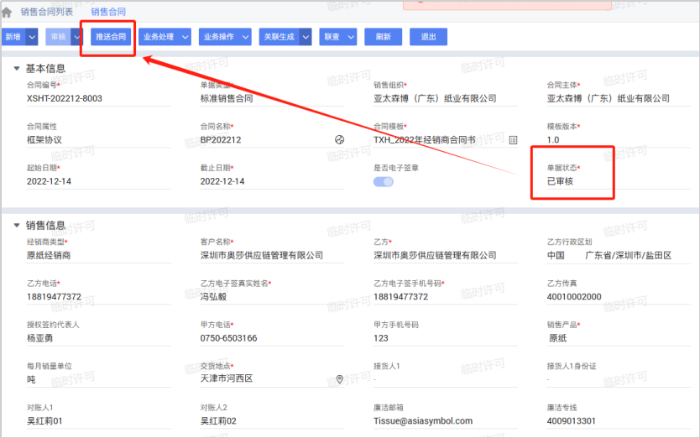The height and width of the screenshot is (438, 700).
Task: Click the globe icon beside 合同名称 field
Action: point(339,140)
